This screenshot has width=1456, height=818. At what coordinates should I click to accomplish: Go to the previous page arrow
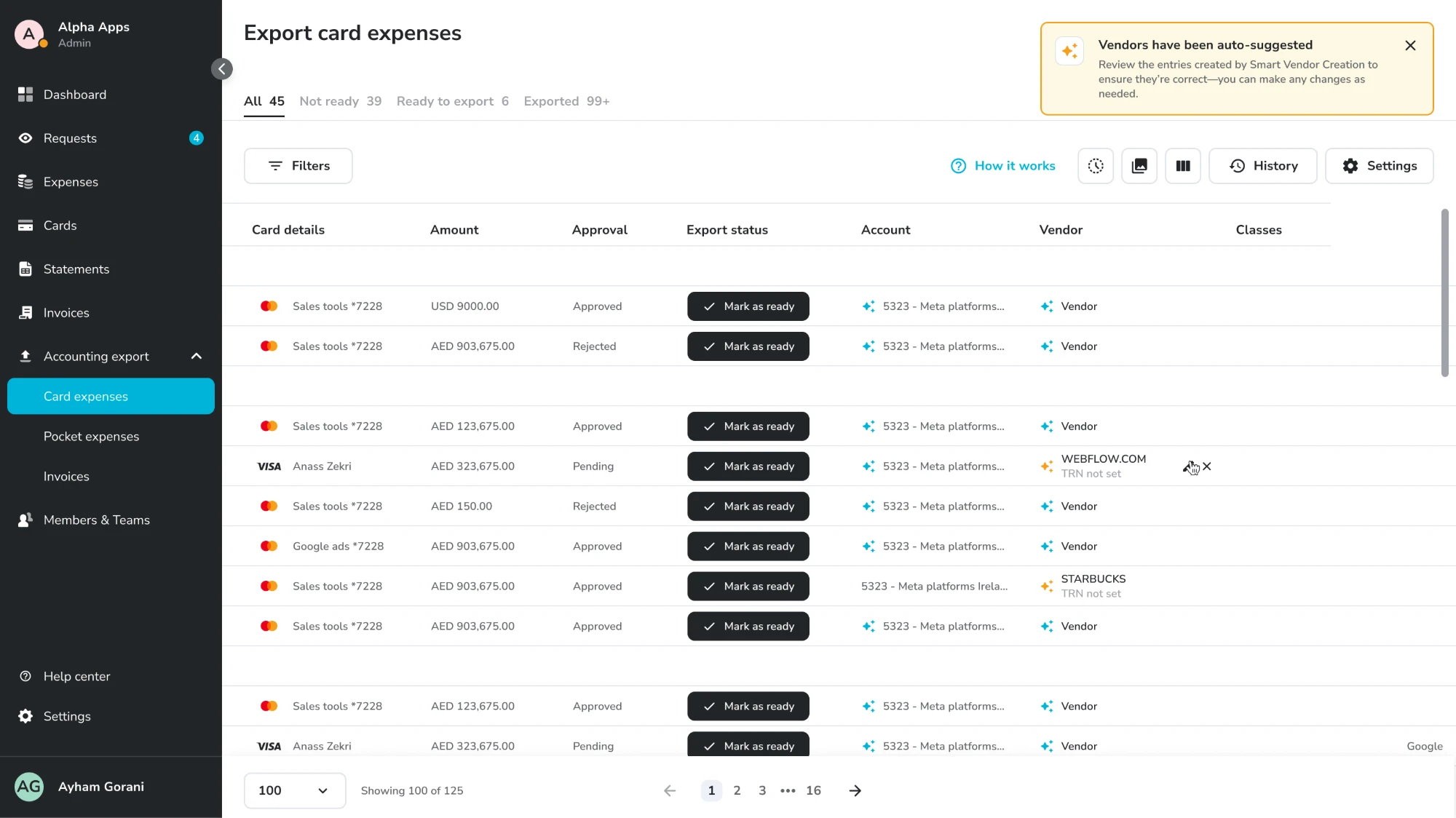[x=670, y=790]
